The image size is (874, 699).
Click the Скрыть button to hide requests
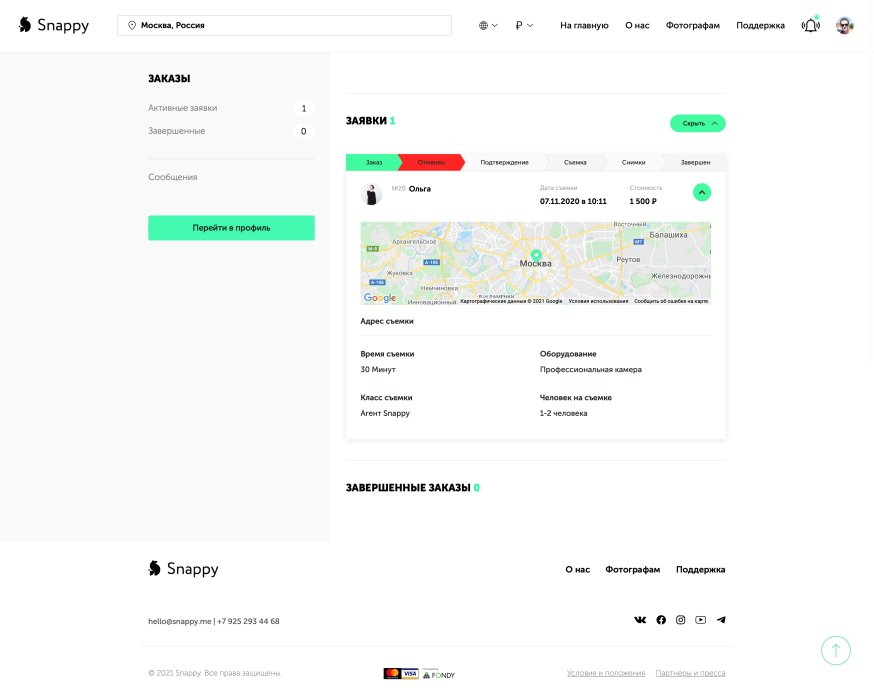697,123
